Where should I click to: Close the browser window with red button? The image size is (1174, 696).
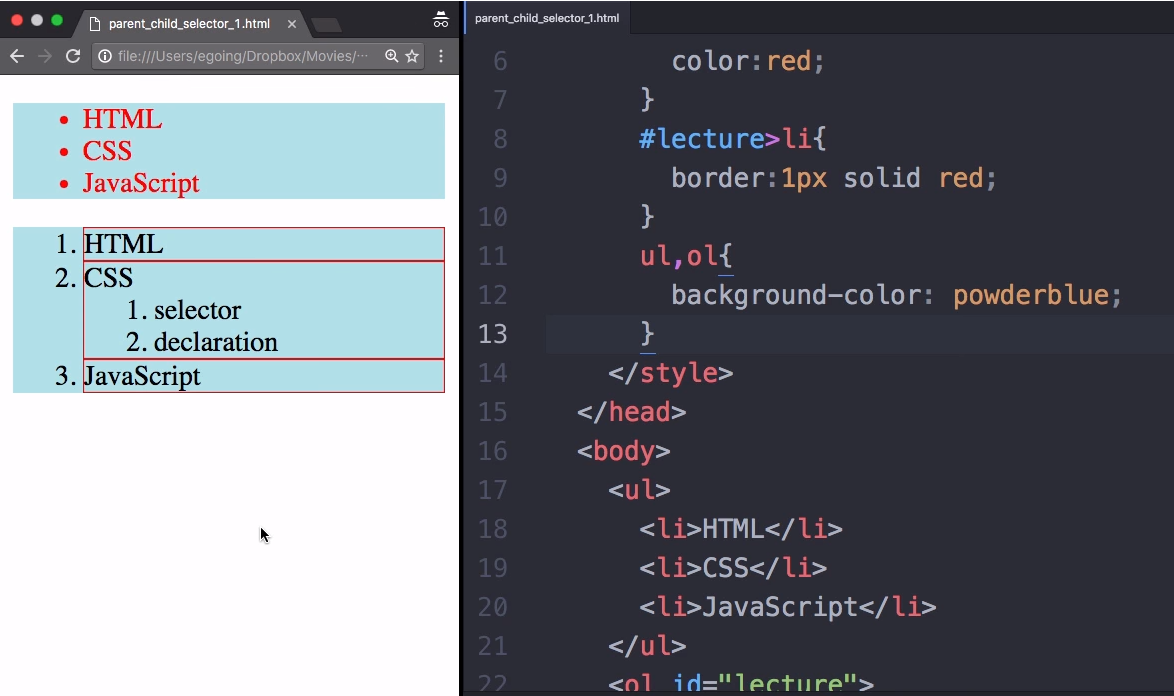(17, 20)
